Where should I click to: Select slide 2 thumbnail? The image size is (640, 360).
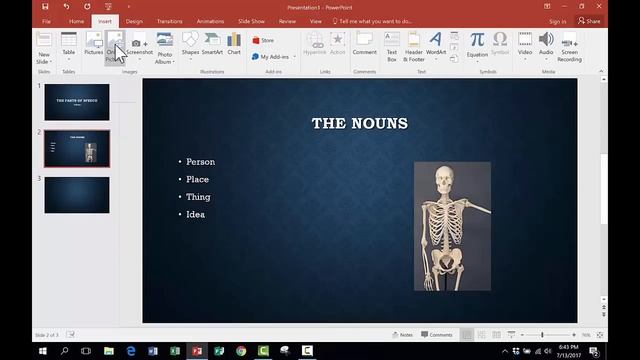77,149
